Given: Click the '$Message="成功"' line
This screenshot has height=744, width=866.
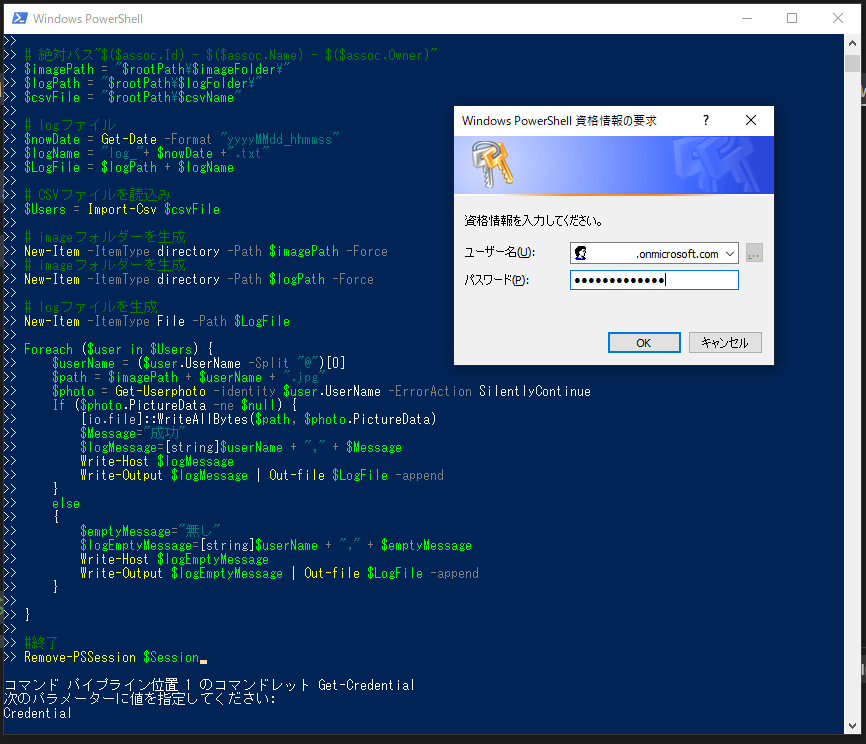Looking at the screenshot, I should pyautogui.click(x=133, y=433).
